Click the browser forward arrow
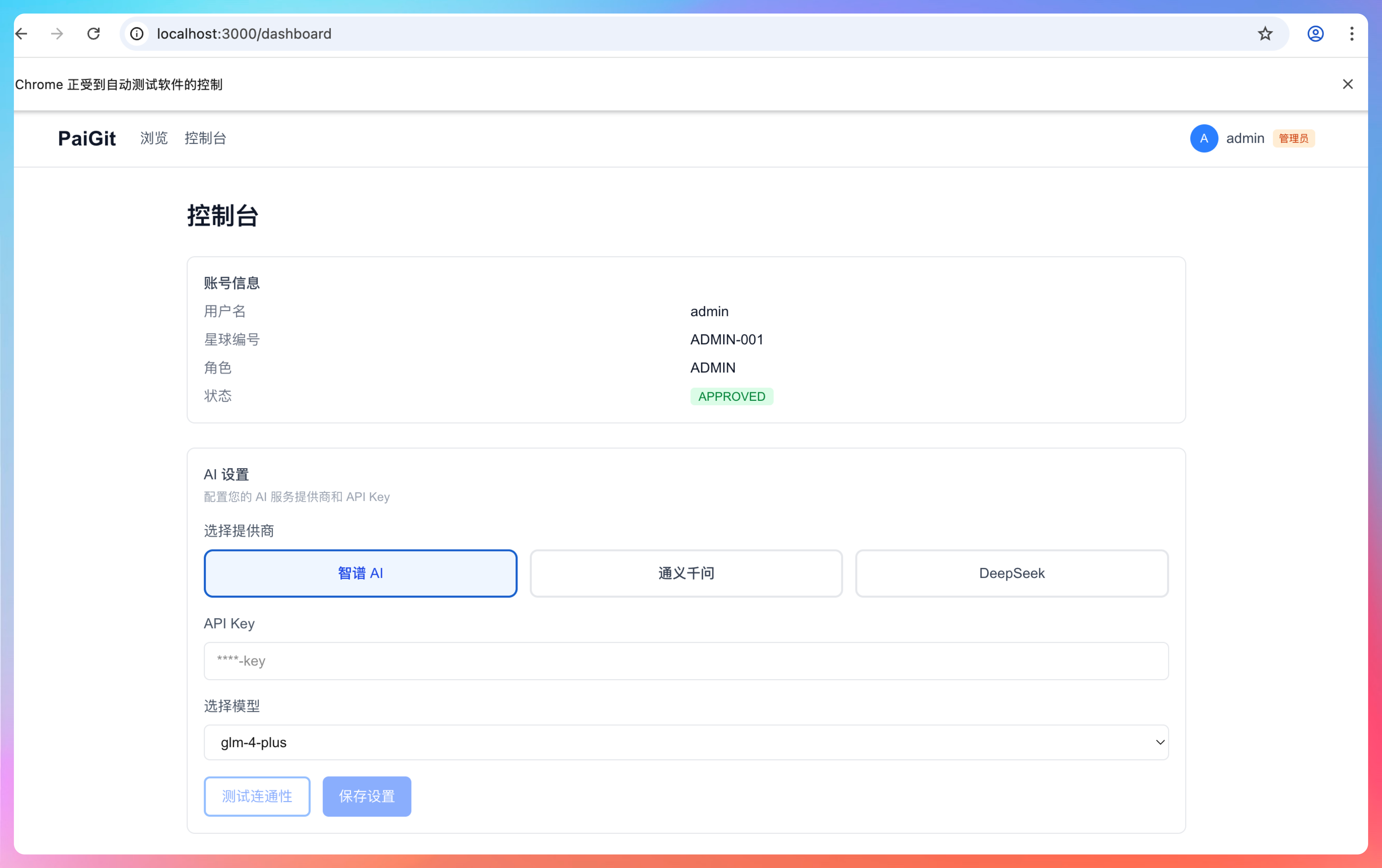The height and width of the screenshot is (868, 1382). coord(57,34)
